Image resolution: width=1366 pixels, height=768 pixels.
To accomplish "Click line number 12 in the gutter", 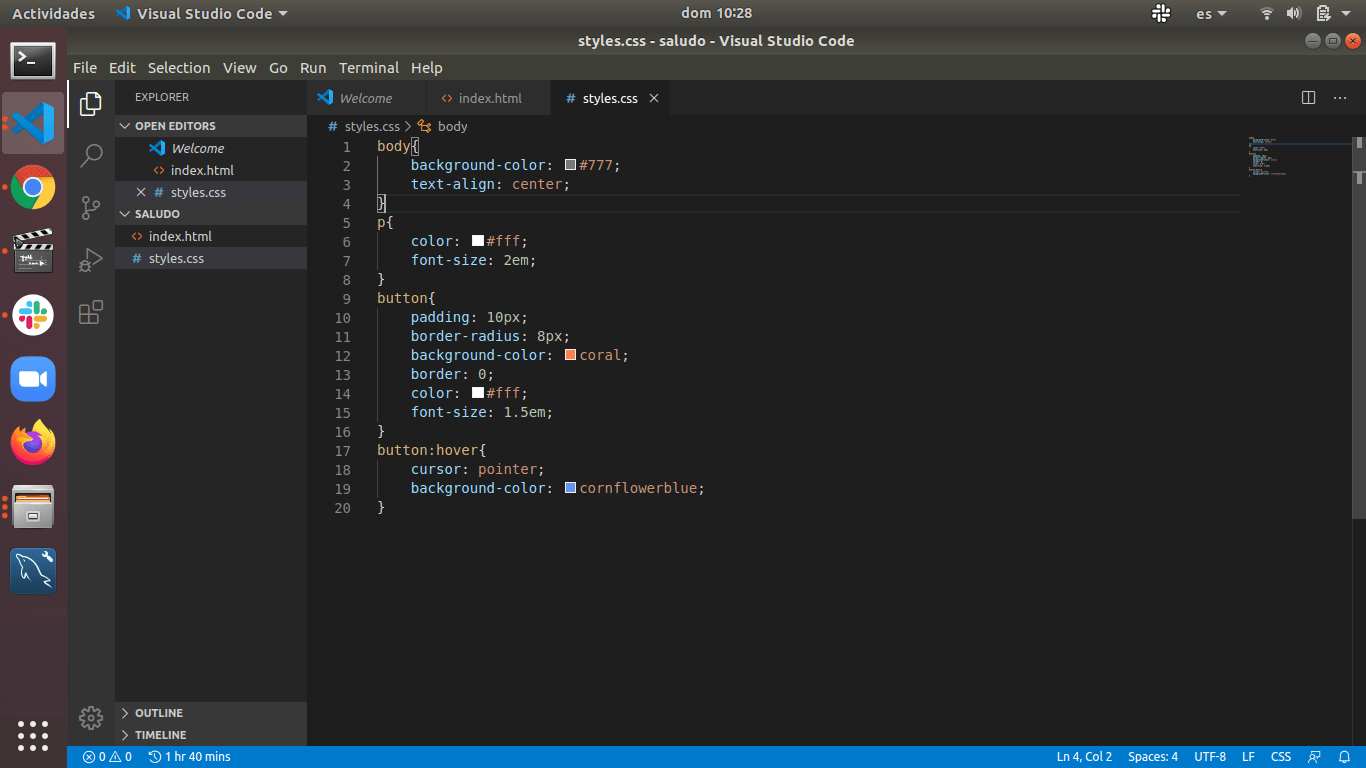I will tap(343, 355).
